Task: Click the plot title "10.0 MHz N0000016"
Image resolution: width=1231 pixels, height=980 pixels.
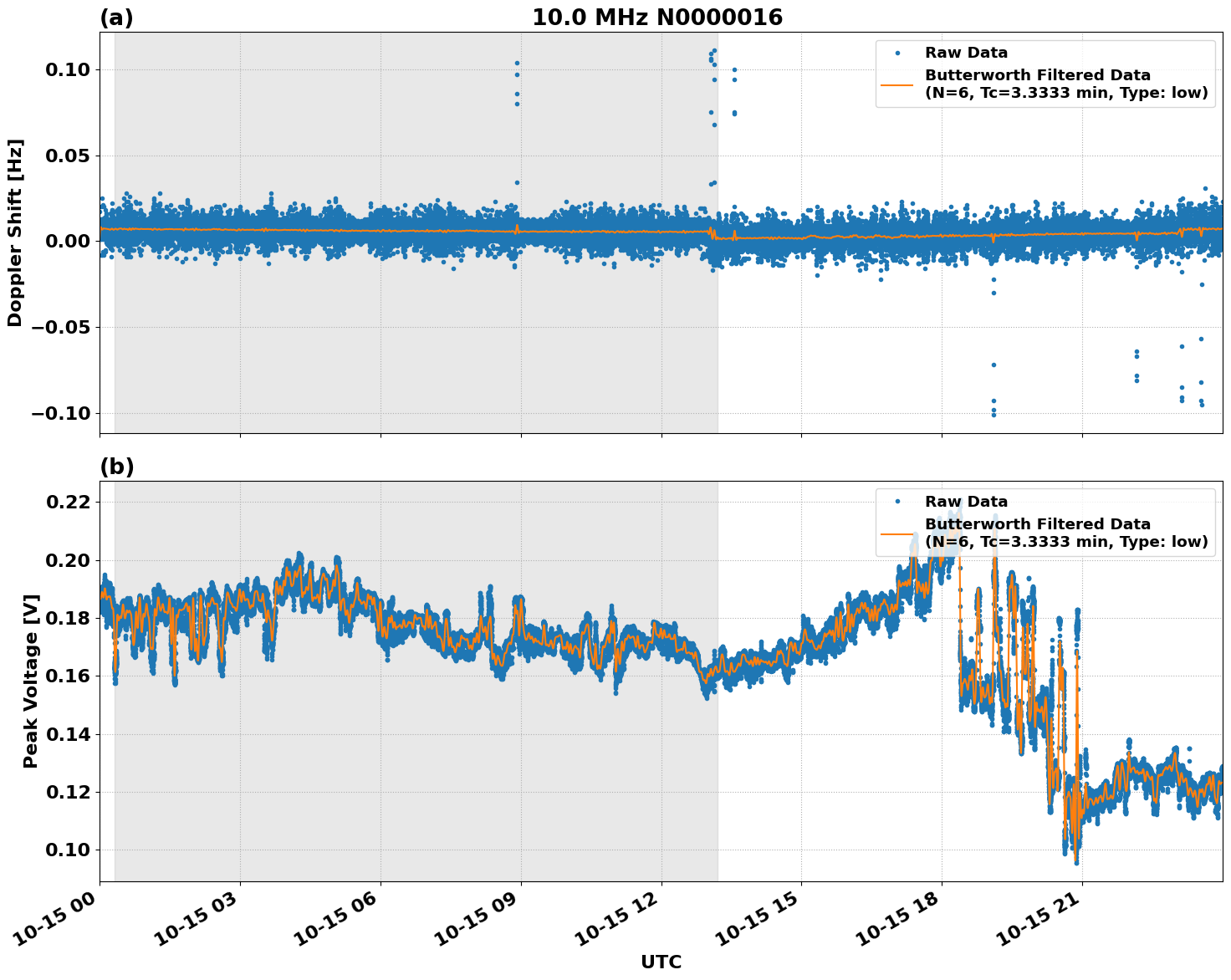Action: click(657, 18)
